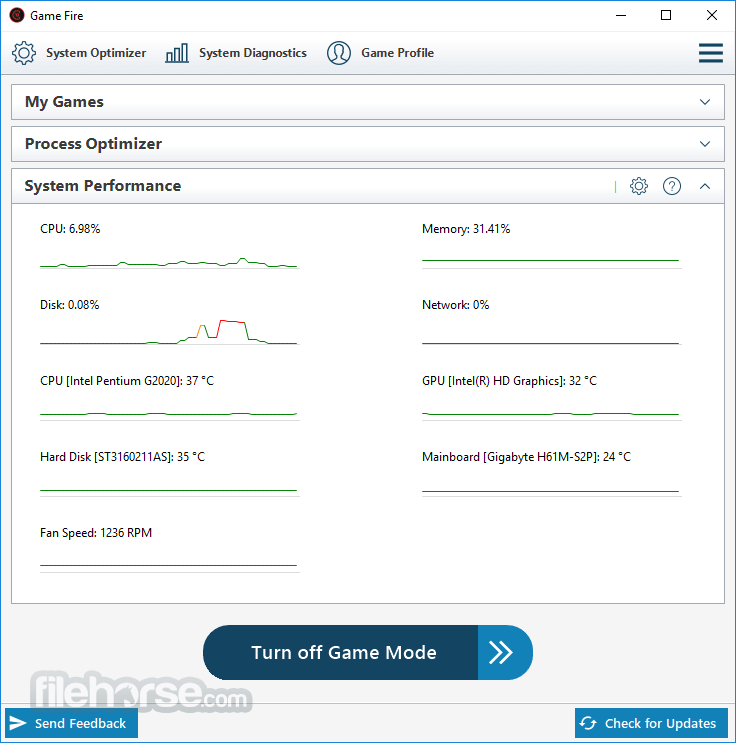Image resolution: width=736 pixels, height=743 pixels.
Task: Click the Disk: 0.08% label
Action: pyautogui.click(x=70, y=305)
